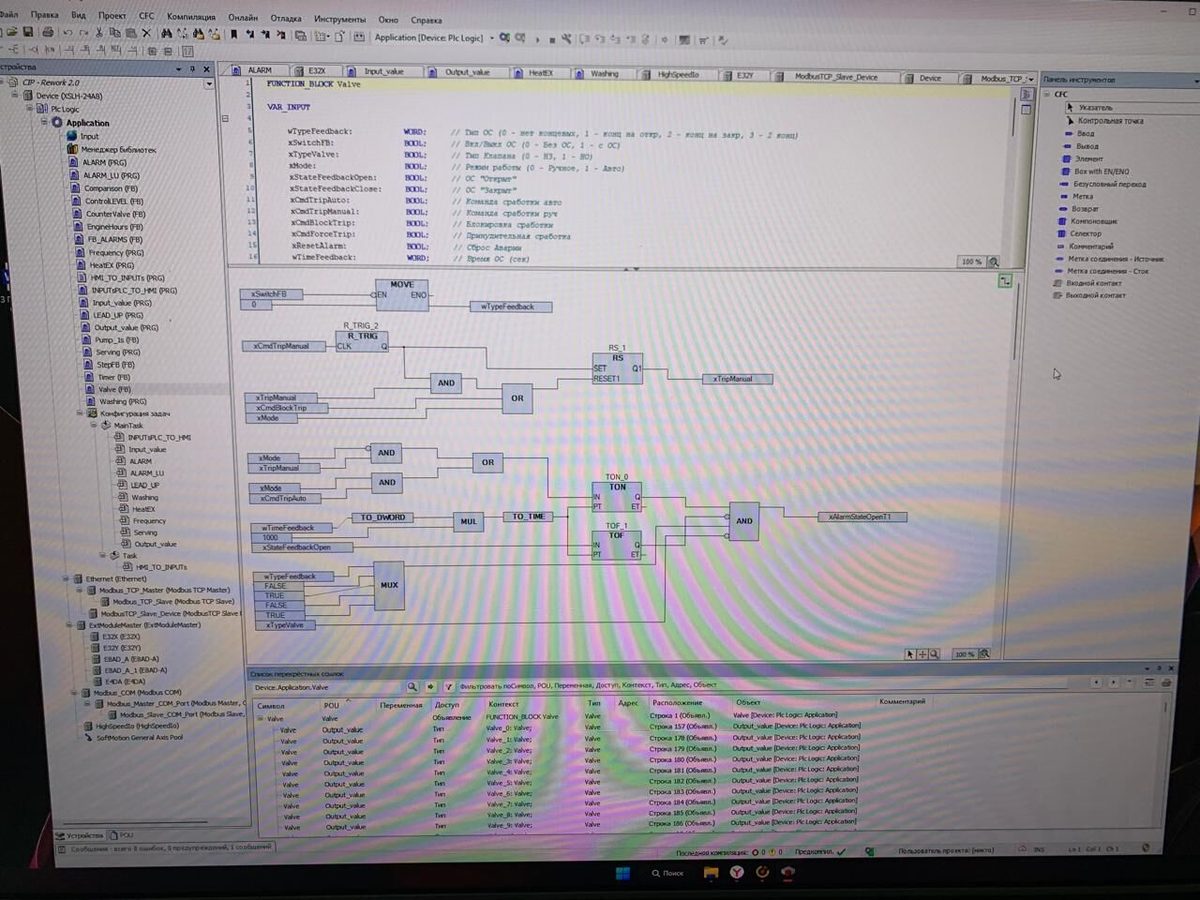
Task: Click the Расположение column header
Action: click(x=676, y=704)
